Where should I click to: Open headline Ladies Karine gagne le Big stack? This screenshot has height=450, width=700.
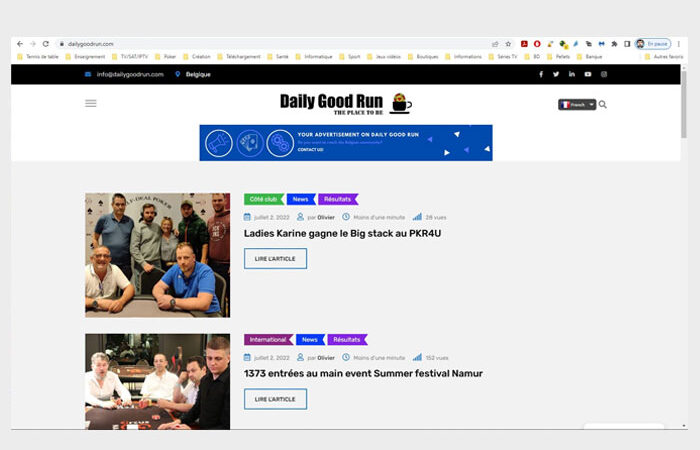tap(342, 233)
